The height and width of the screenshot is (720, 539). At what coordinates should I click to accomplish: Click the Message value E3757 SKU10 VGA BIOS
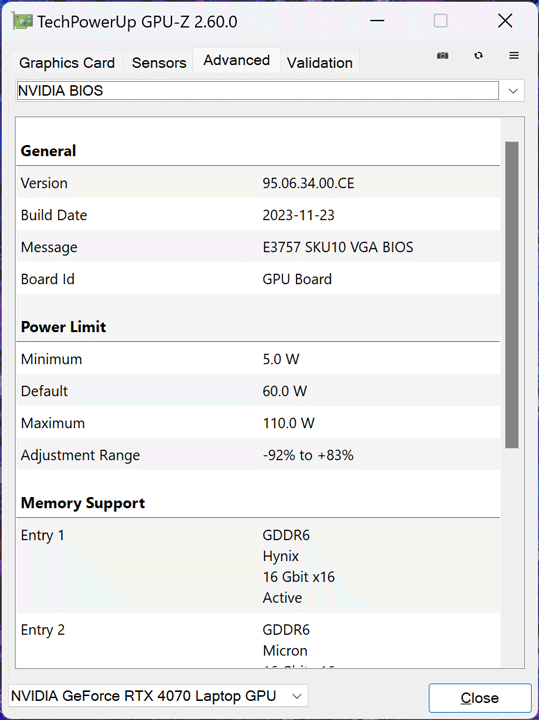337,247
